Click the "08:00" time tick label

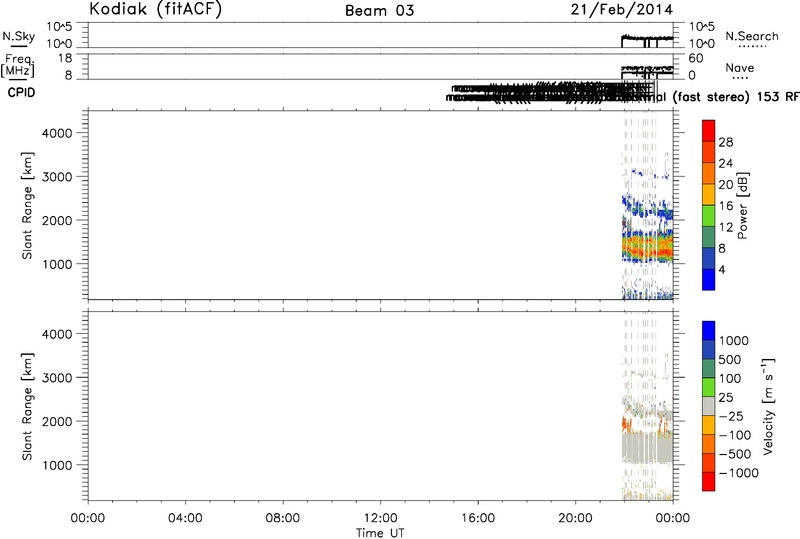(x=283, y=518)
